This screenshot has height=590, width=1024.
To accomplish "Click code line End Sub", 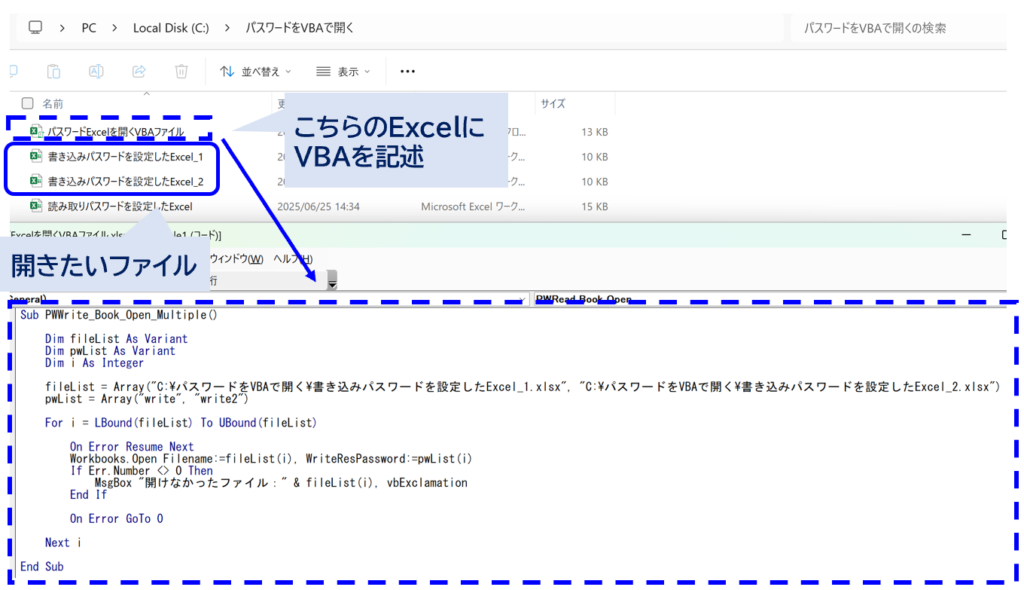I will [42, 566].
